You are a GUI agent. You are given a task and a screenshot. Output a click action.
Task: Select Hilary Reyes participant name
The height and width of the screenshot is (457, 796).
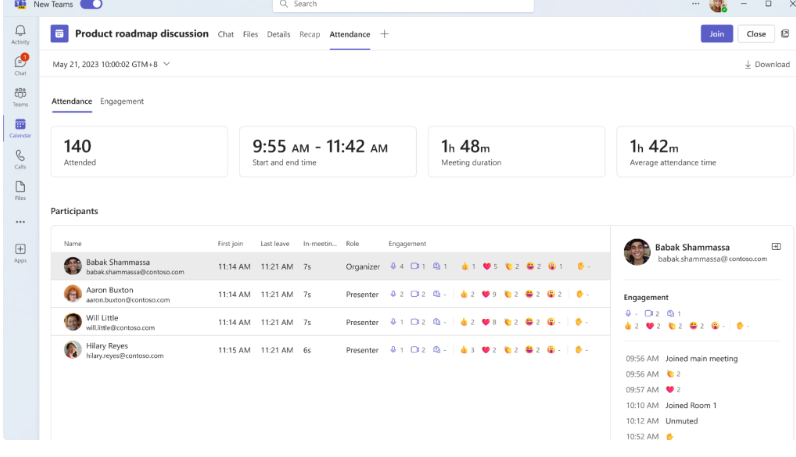pyautogui.click(x=107, y=345)
